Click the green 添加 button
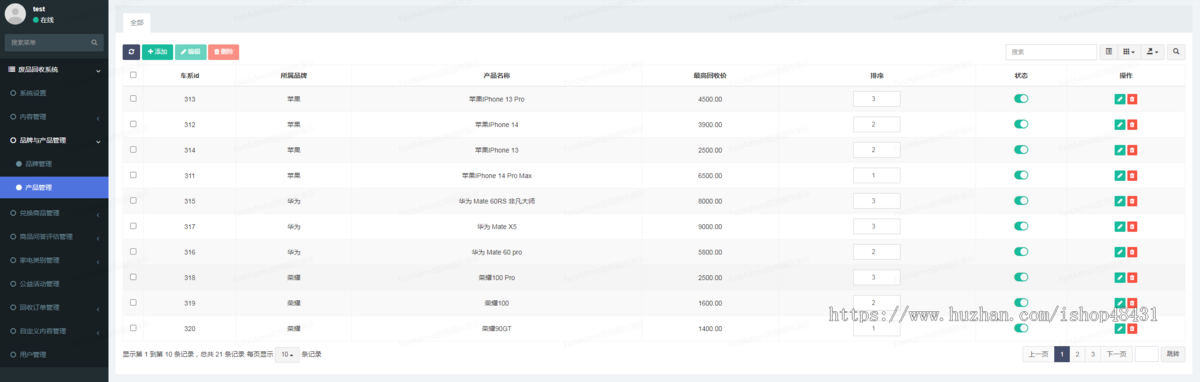Viewport: 1200px width, 382px height. (x=157, y=51)
